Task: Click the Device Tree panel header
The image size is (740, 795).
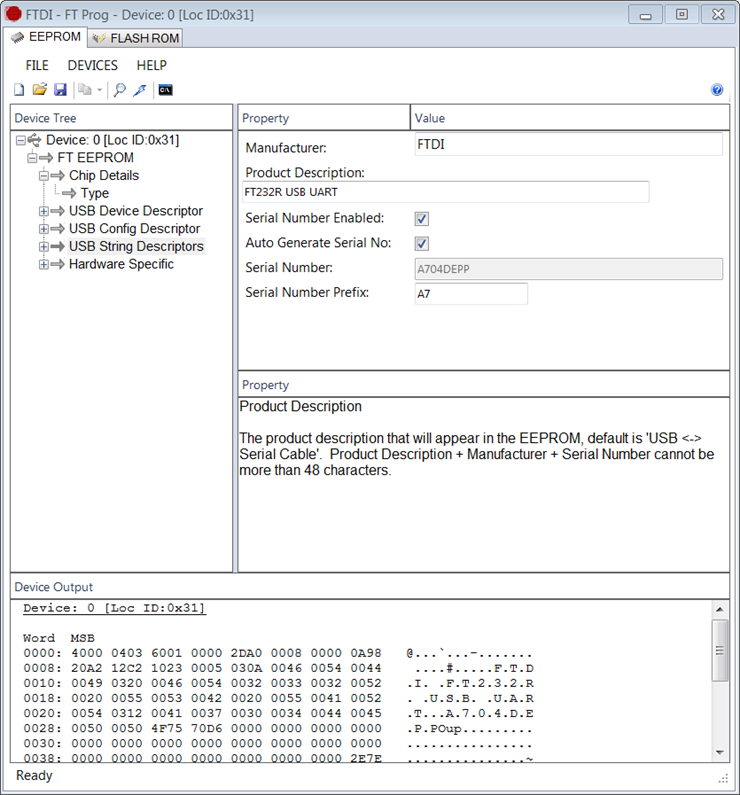Action: point(121,118)
